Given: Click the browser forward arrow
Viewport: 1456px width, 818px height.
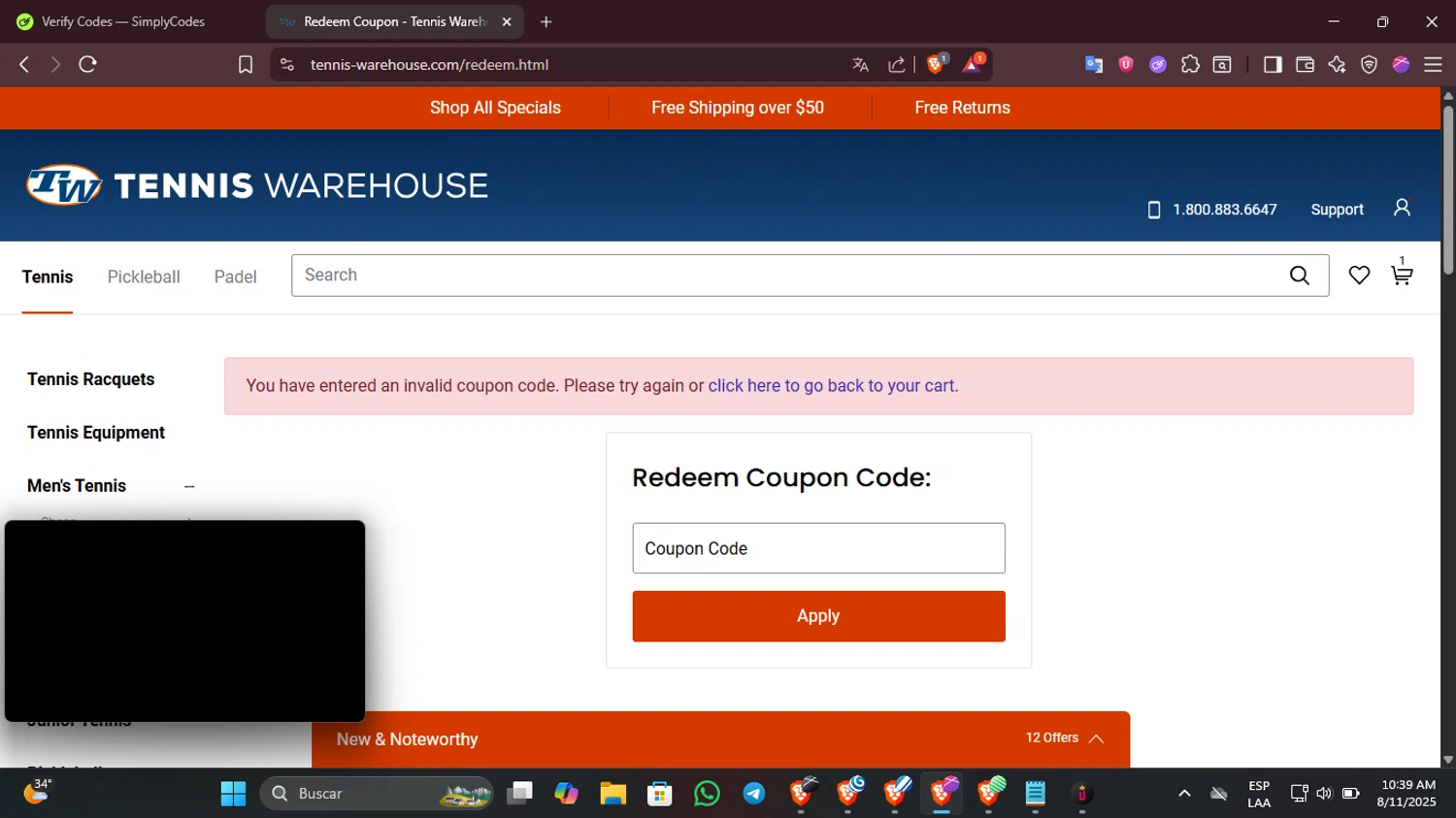Looking at the screenshot, I should (55, 64).
